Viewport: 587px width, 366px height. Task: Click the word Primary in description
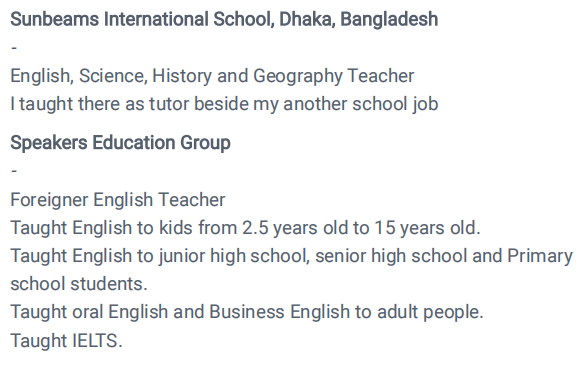pos(540,256)
